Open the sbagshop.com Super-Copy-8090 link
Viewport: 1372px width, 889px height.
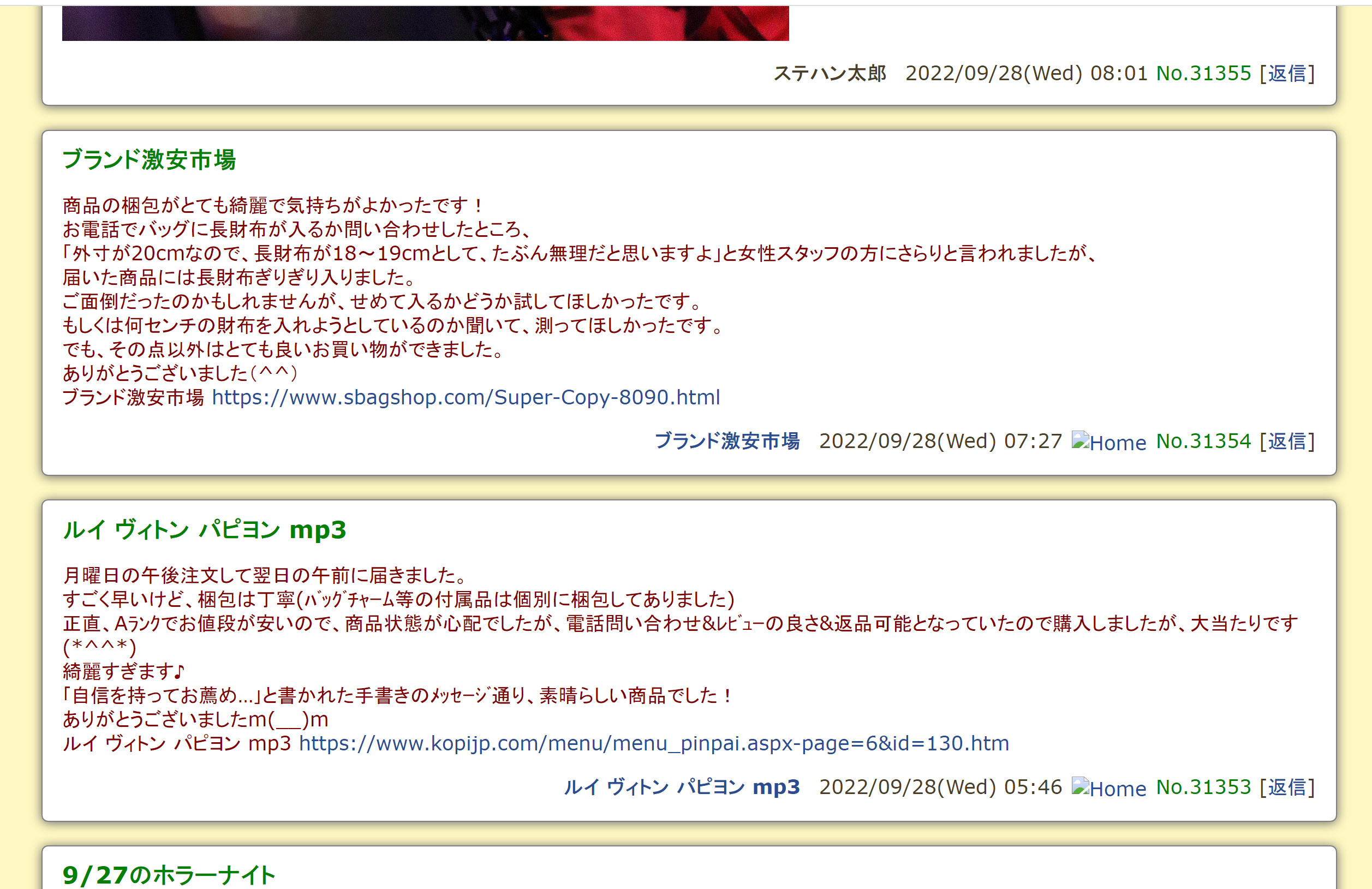466,397
